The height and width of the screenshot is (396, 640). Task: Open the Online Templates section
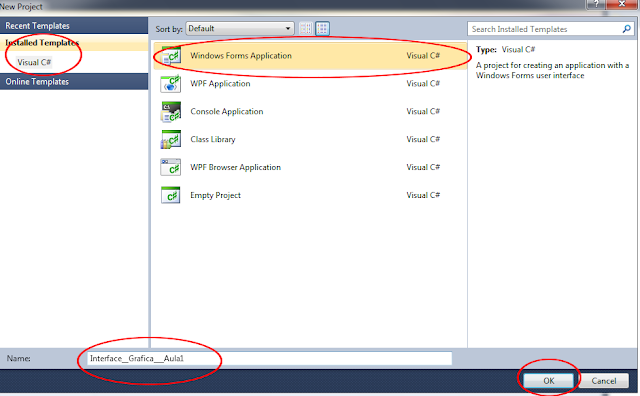click(74, 82)
